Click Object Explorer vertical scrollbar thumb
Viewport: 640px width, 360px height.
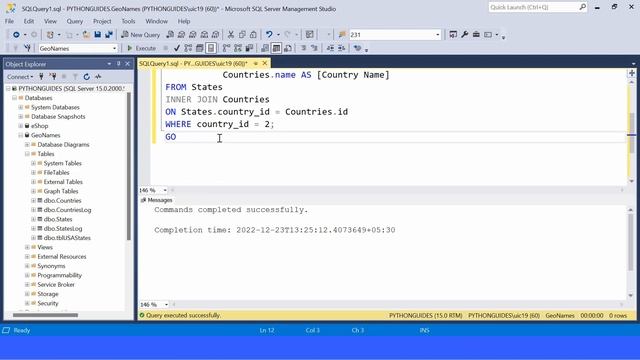click(x=129, y=166)
